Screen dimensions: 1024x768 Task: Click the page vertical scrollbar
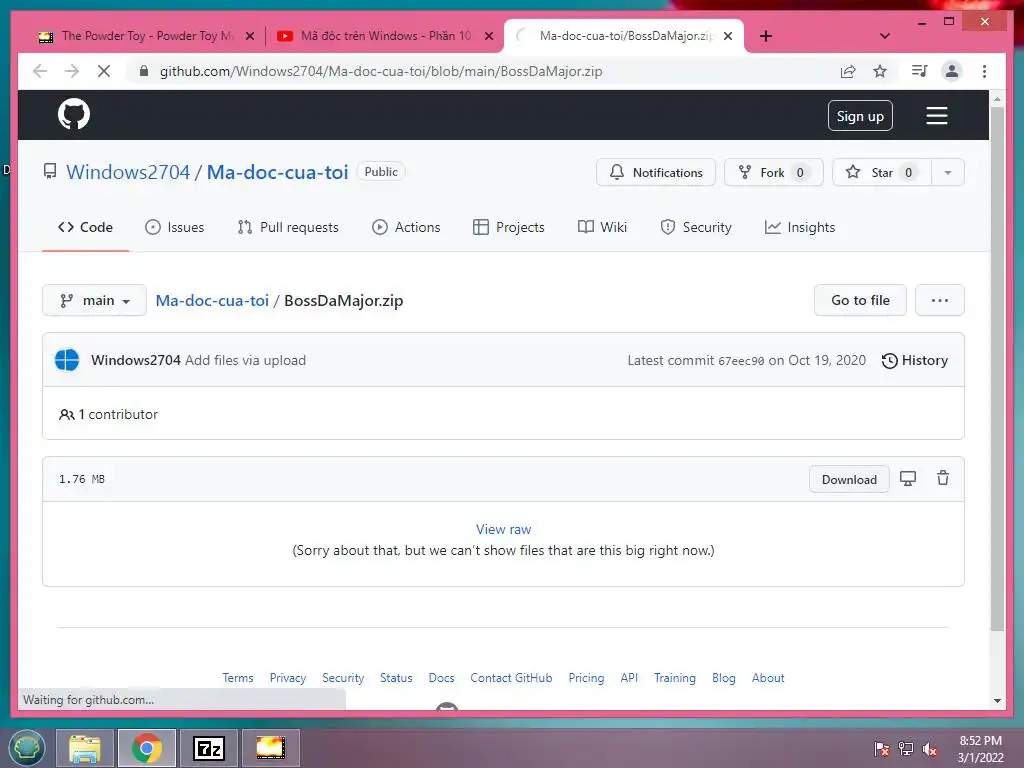pos(997,368)
